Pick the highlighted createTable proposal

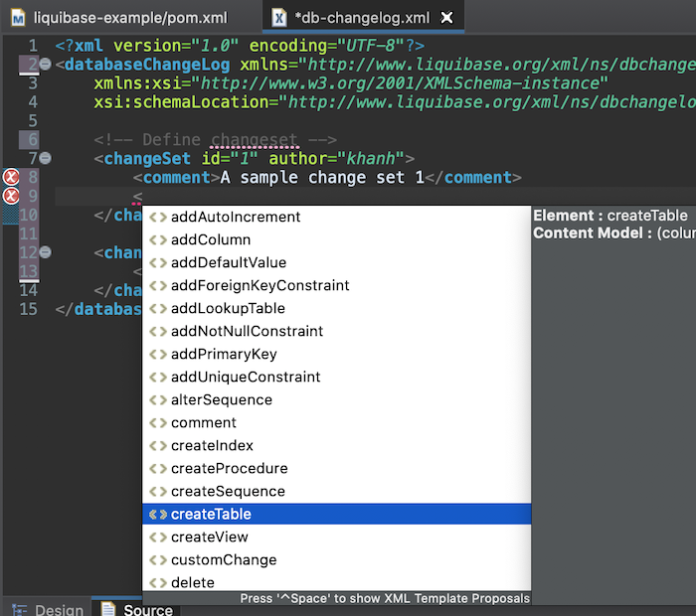[336, 514]
